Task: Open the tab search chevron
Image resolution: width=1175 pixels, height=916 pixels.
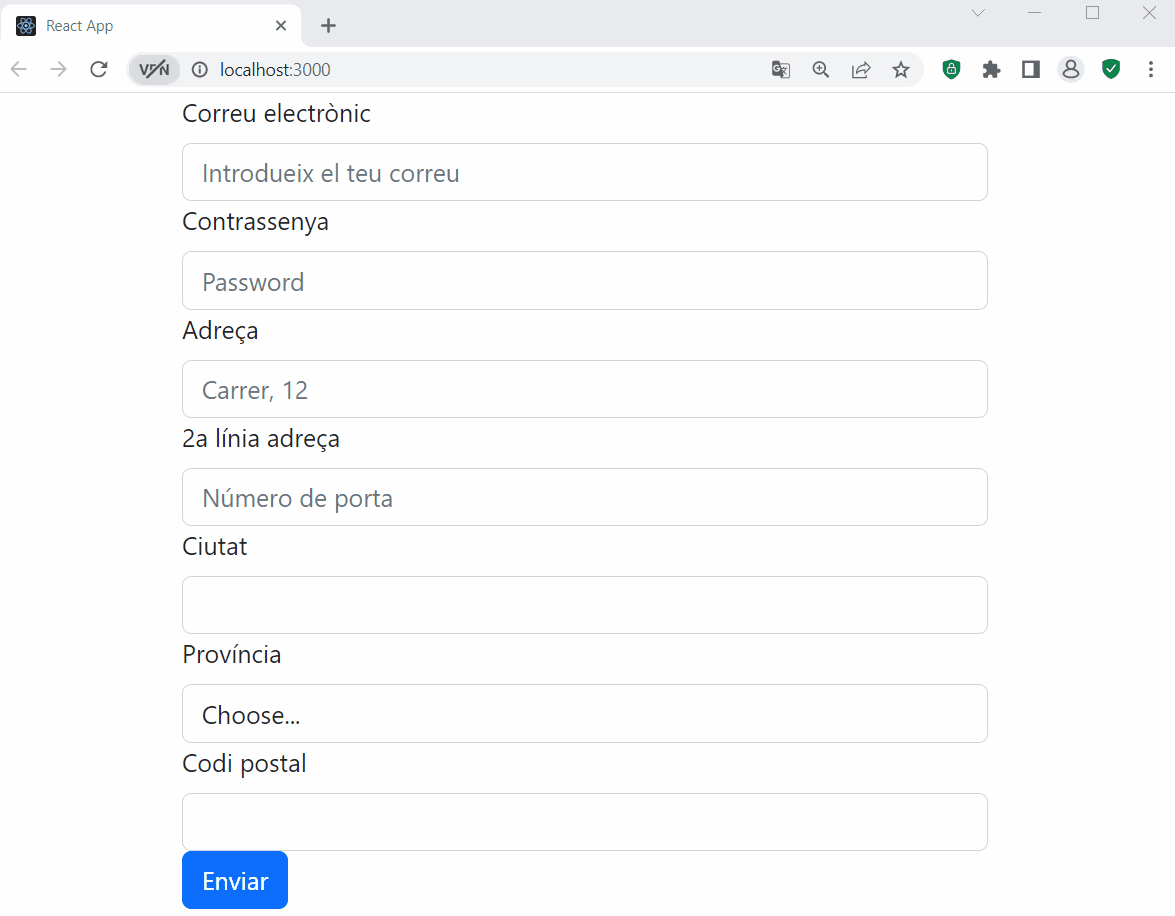Action: (979, 13)
